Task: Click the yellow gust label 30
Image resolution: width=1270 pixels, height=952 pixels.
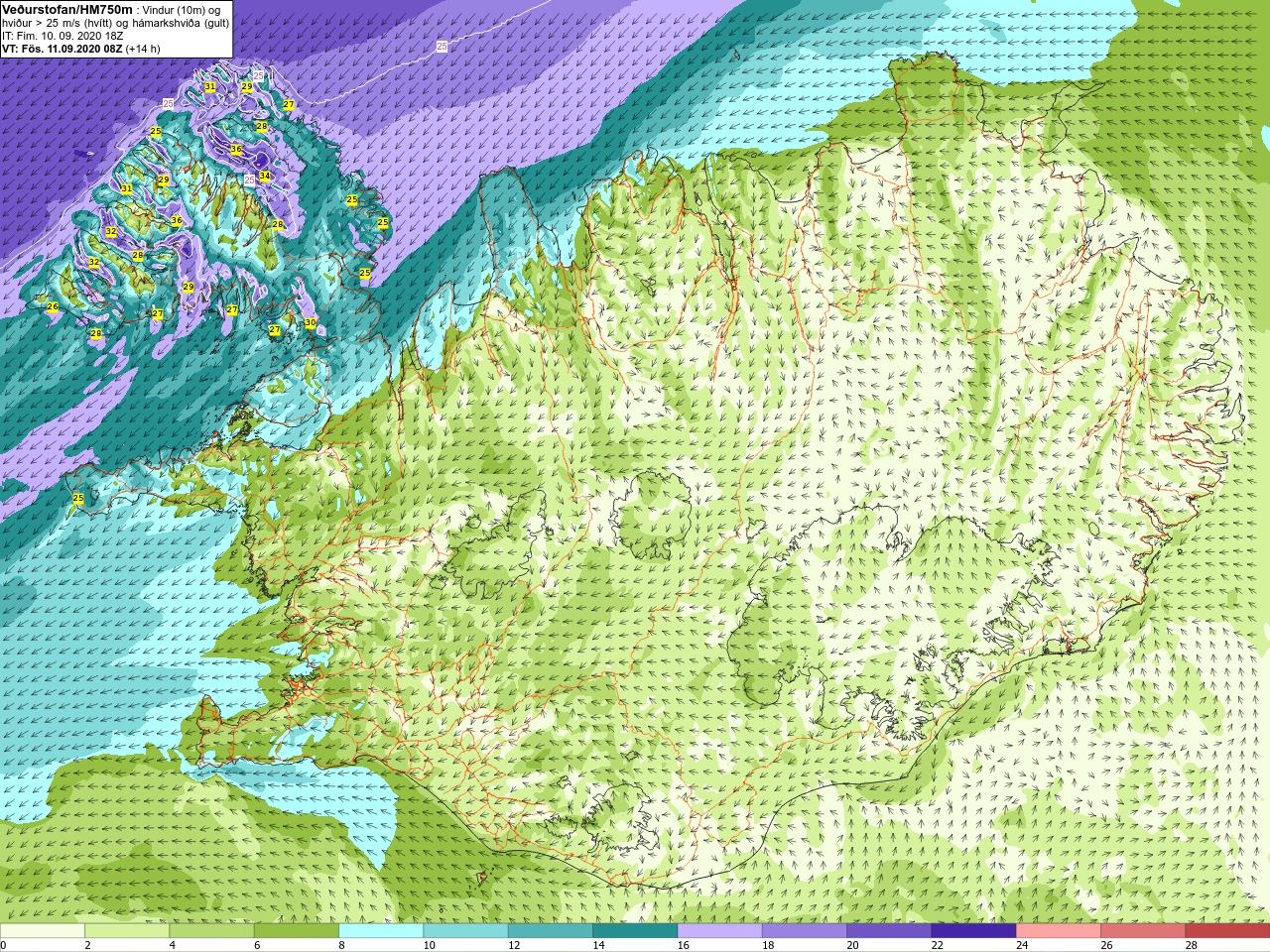Action: point(311,322)
